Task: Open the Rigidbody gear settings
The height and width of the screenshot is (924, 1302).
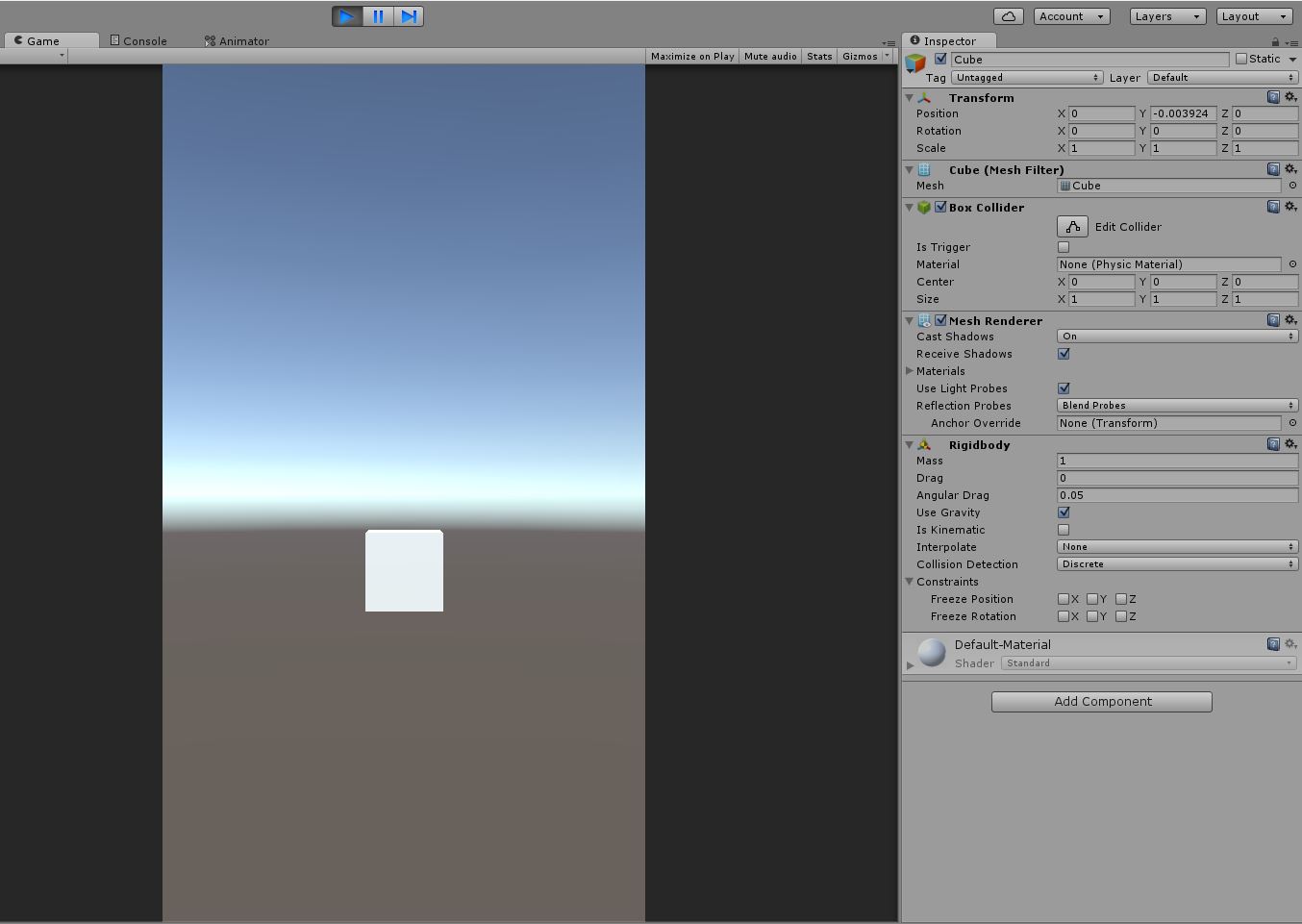Action: [x=1290, y=444]
